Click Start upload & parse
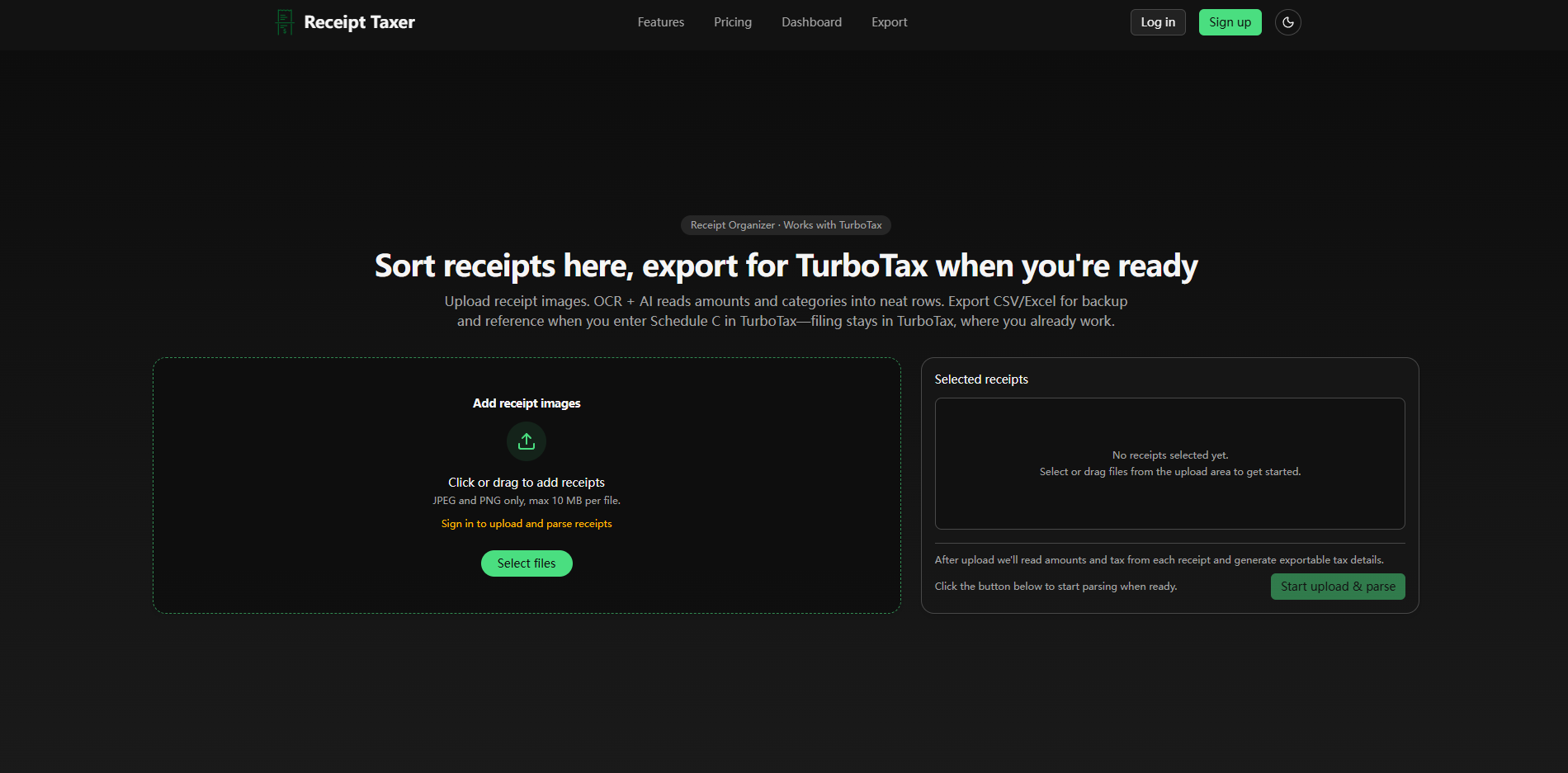The height and width of the screenshot is (773, 1568). (x=1337, y=586)
